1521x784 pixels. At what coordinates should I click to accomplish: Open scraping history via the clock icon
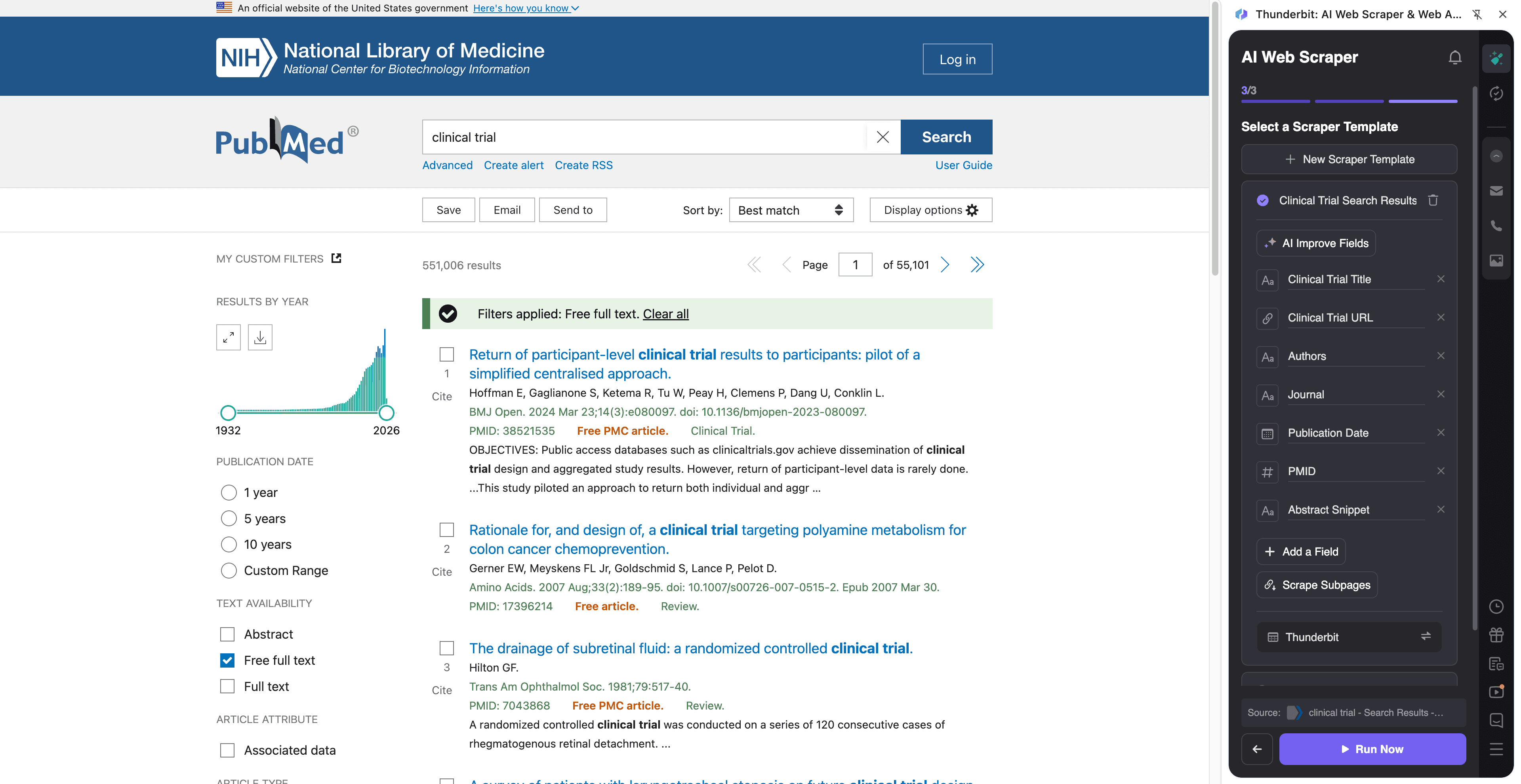[1496, 607]
